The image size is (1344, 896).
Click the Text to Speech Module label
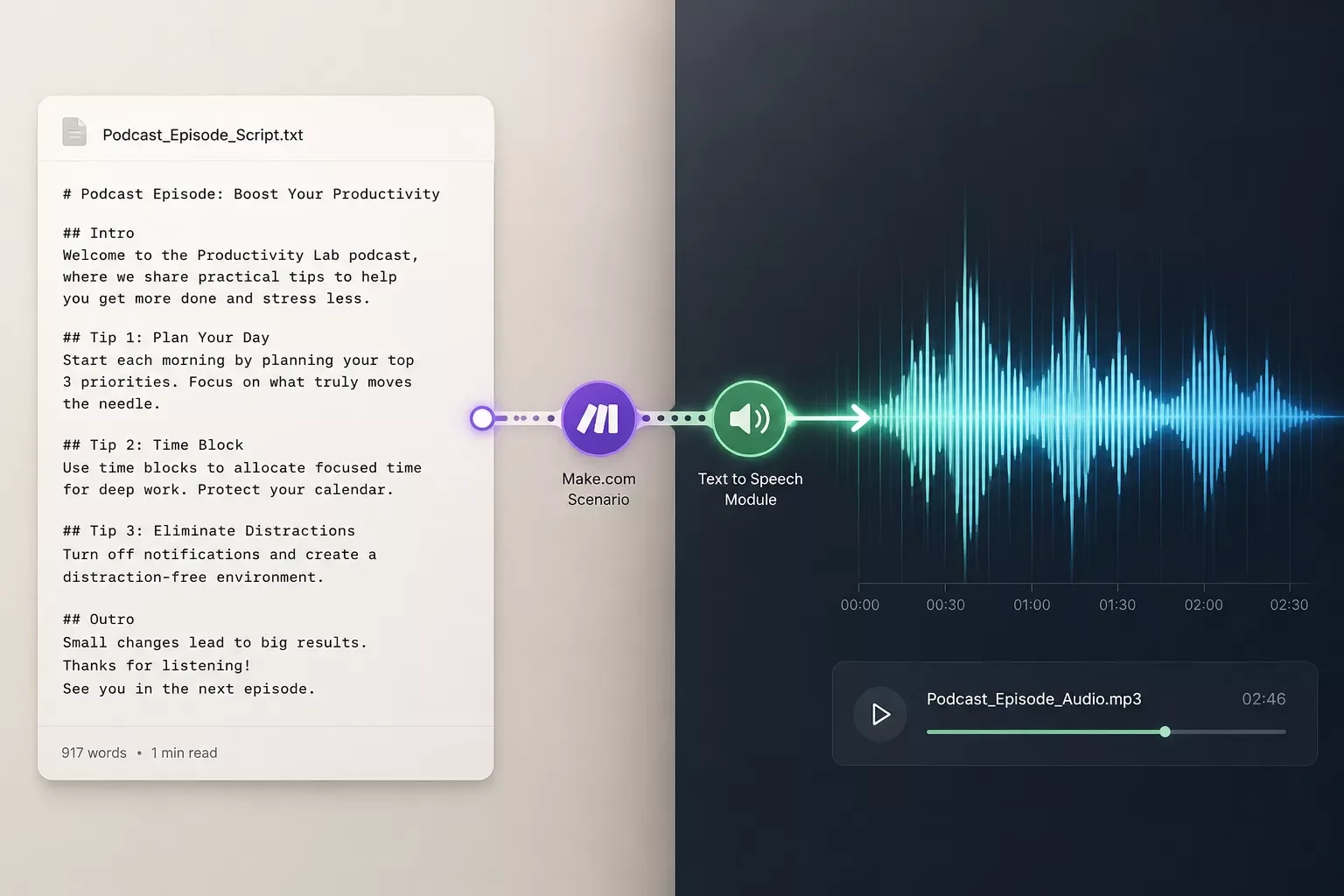[750, 489]
